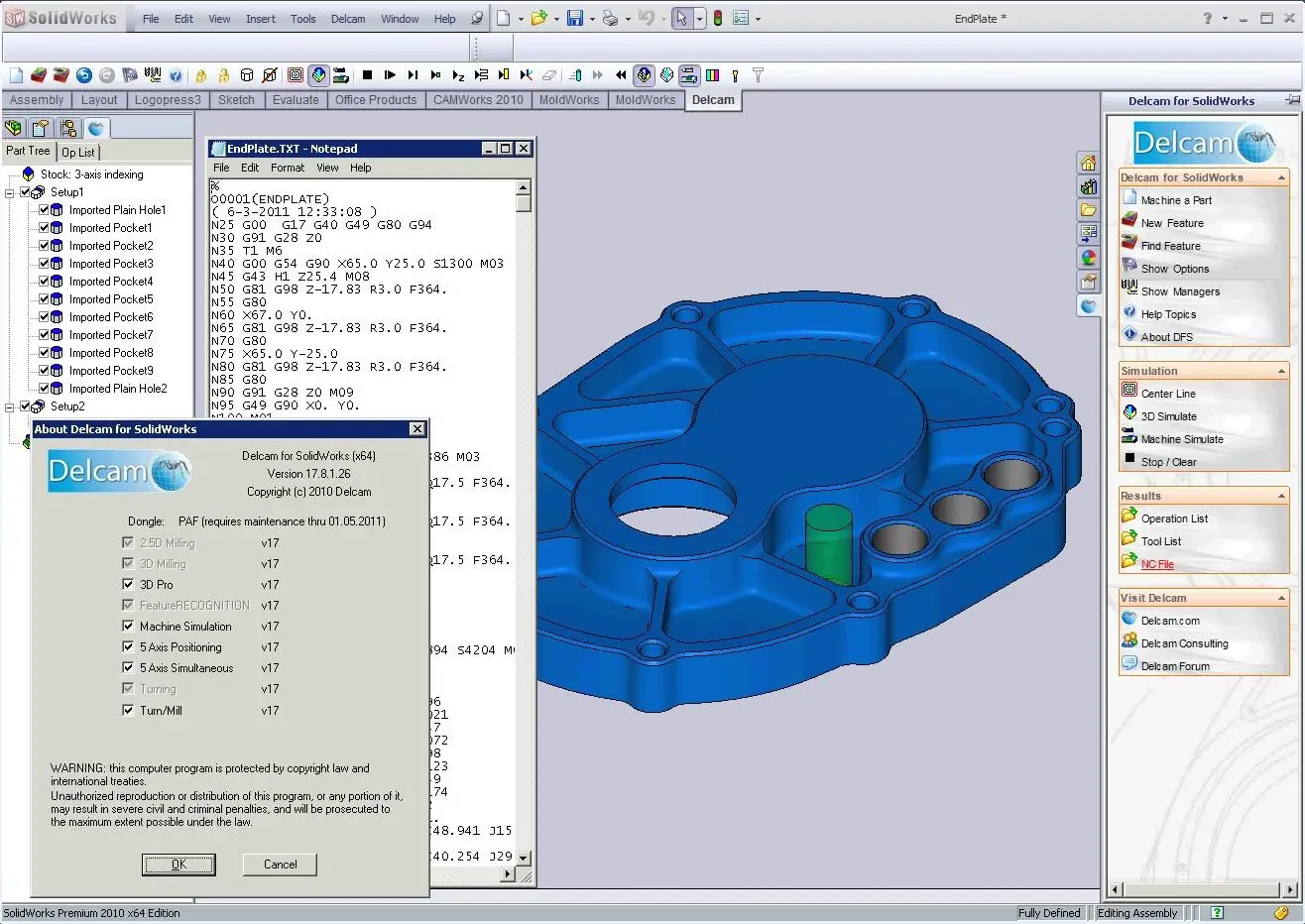Collapse the Simulation panel section
This screenshot has width=1305, height=924.
pos(1281,371)
